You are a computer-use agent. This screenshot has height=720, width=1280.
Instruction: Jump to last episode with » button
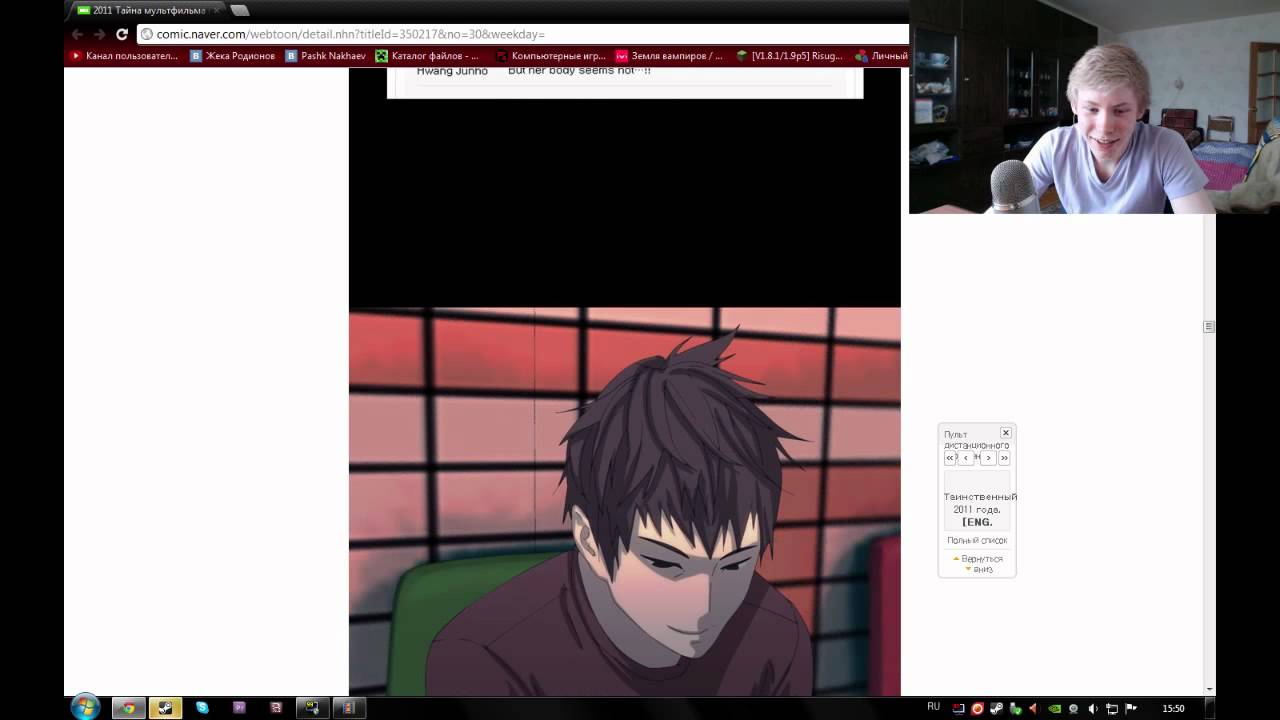click(1004, 458)
